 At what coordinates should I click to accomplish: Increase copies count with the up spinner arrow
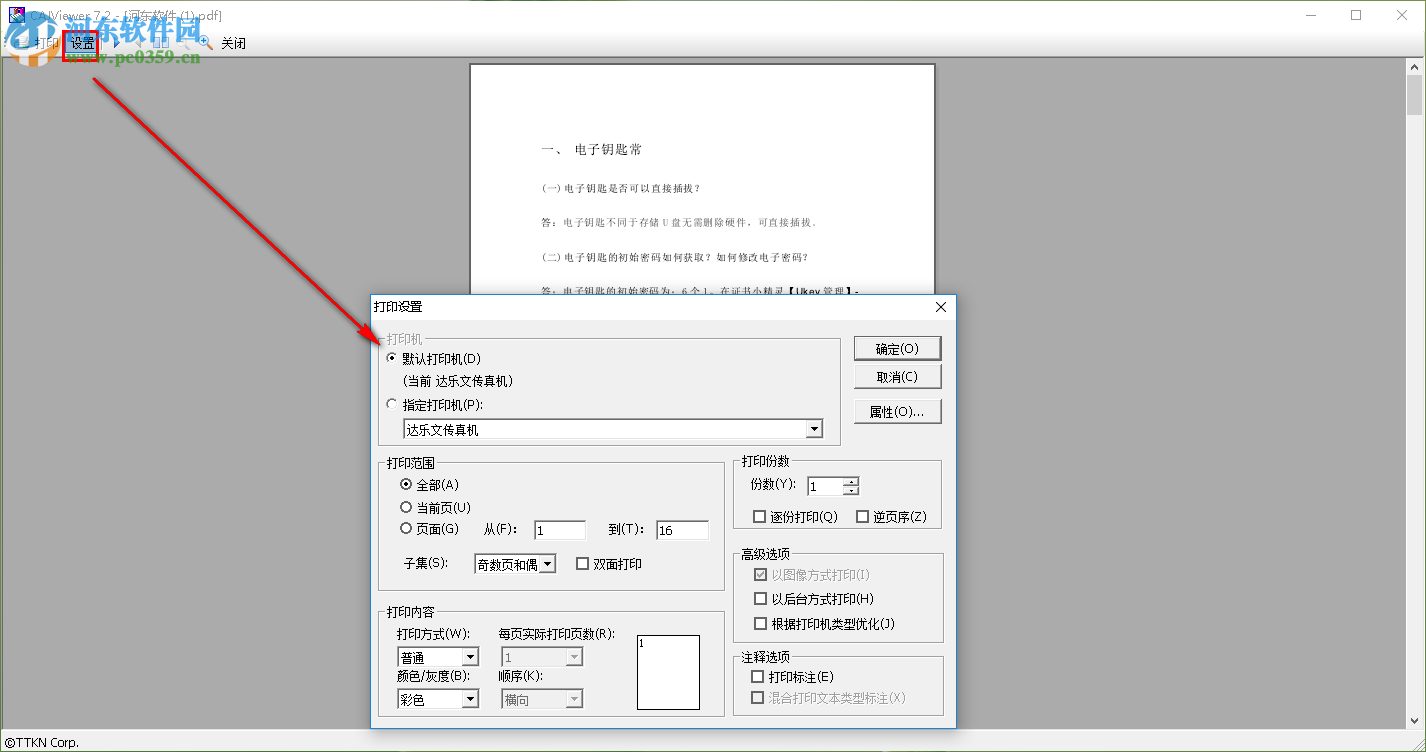click(x=852, y=481)
